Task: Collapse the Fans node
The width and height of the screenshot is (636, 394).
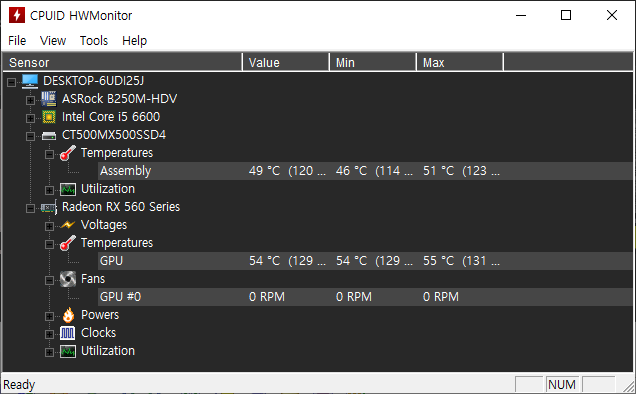Action: [x=49, y=280]
